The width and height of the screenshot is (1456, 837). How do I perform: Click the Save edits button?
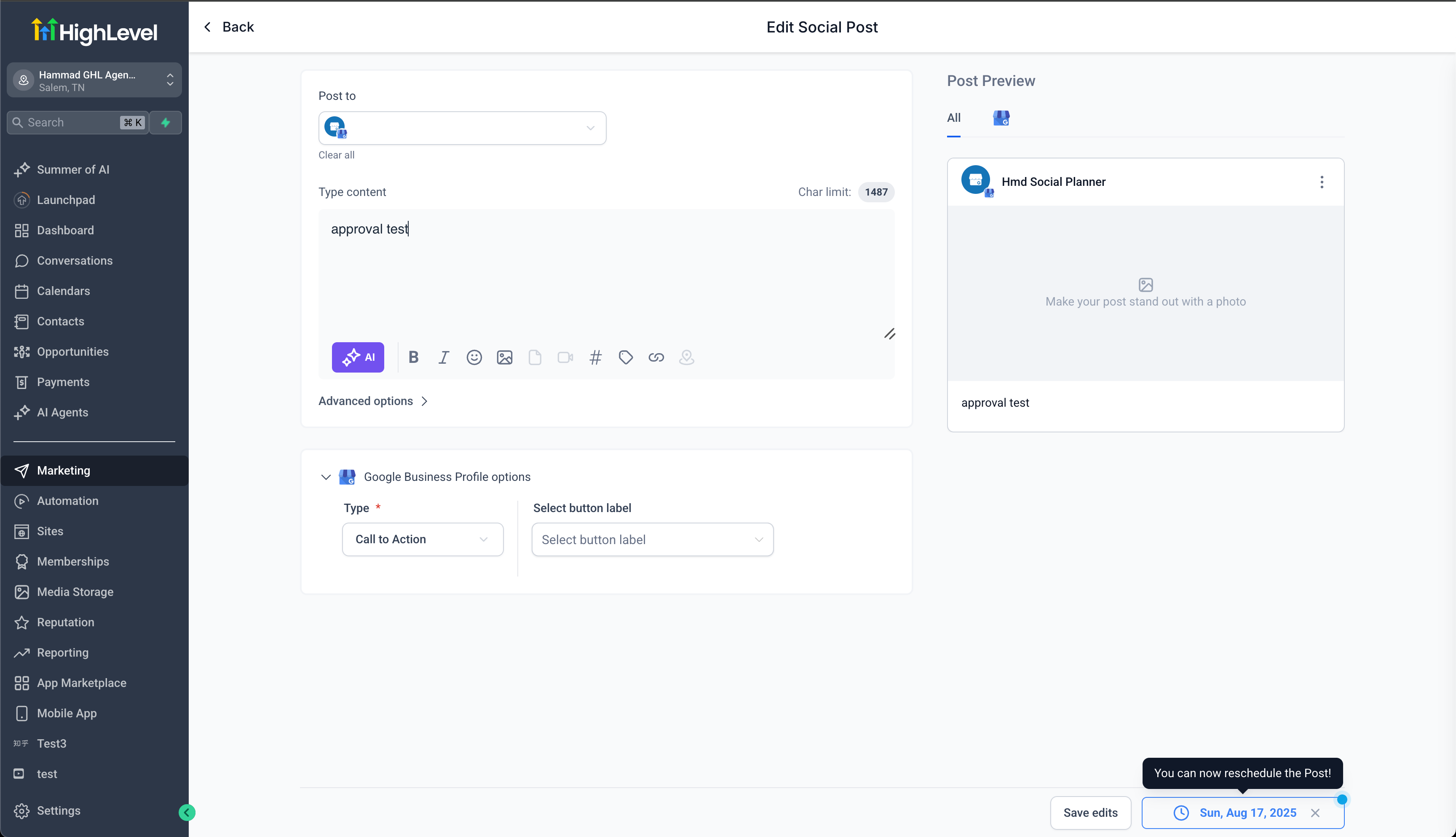pyautogui.click(x=1090, y=812)
